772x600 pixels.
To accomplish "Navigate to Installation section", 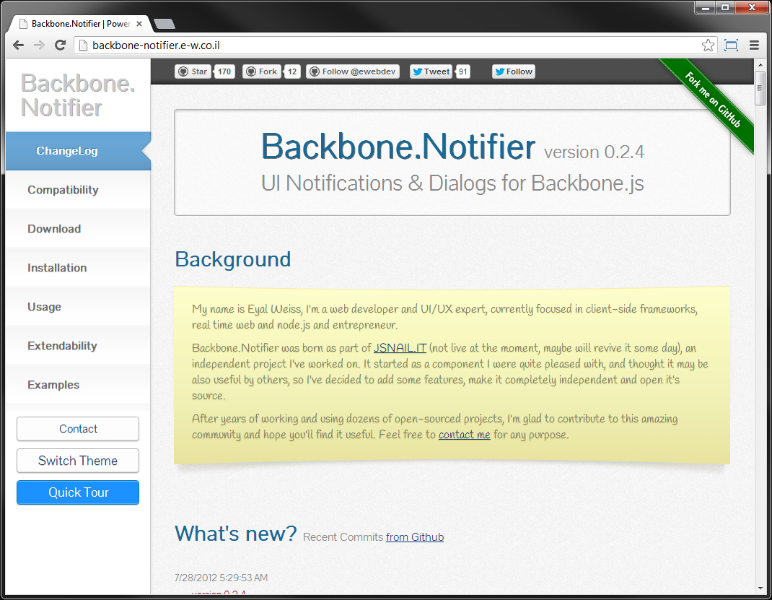I will pos(78,268).
